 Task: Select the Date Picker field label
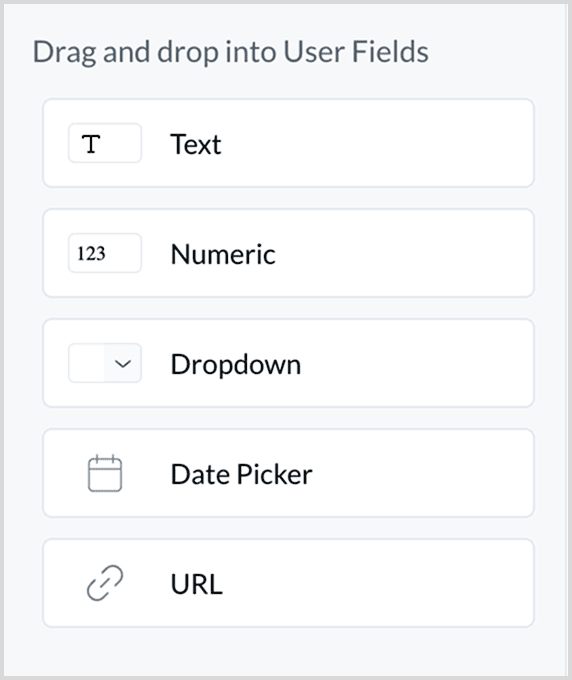coord(241,474)
